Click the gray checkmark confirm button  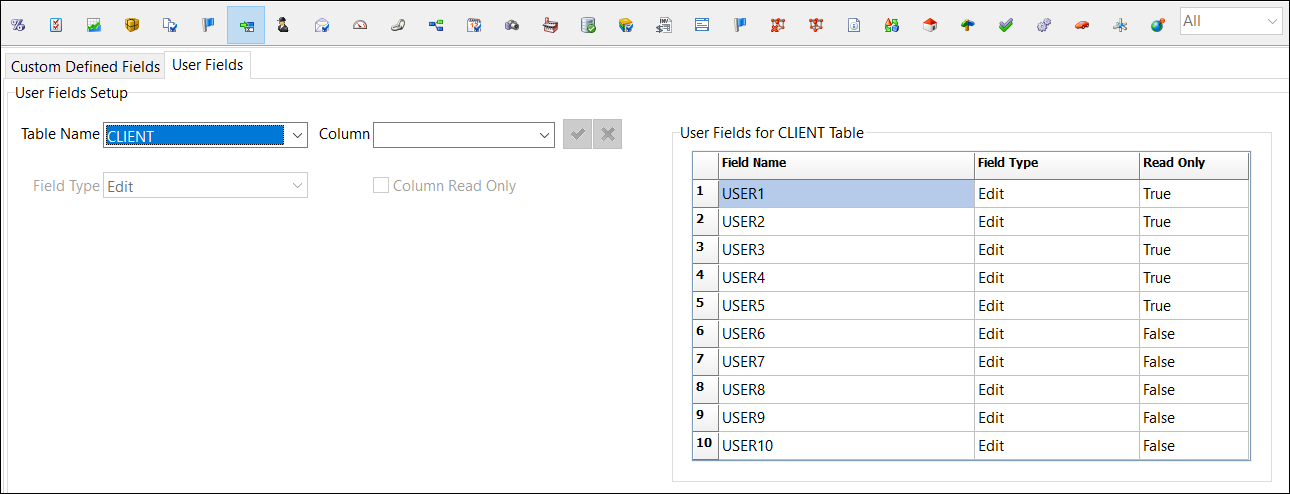[x=577, y=134]
